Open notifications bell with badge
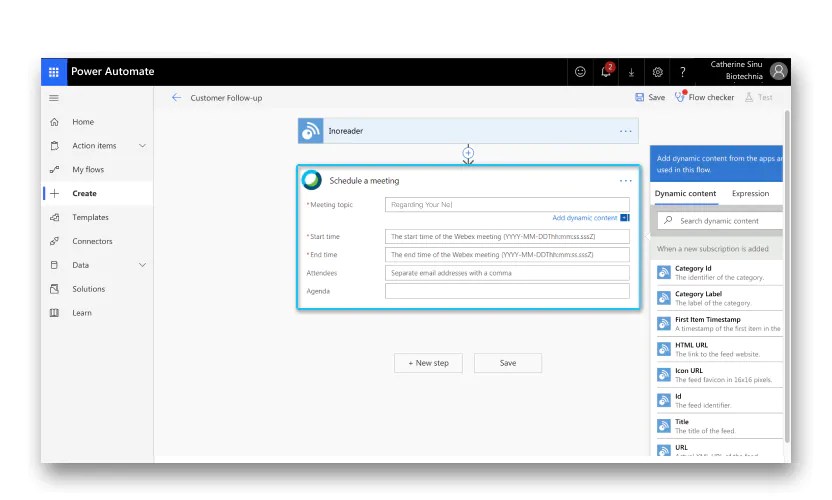832x500 pixels. coord(606,71)
